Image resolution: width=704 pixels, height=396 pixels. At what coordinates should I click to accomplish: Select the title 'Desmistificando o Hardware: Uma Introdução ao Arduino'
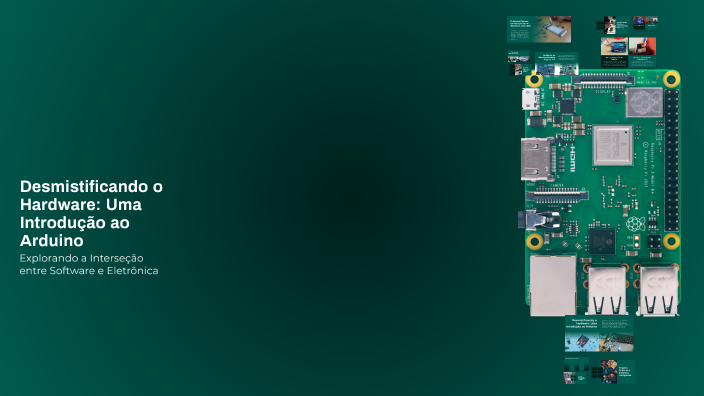pos(91,213)
